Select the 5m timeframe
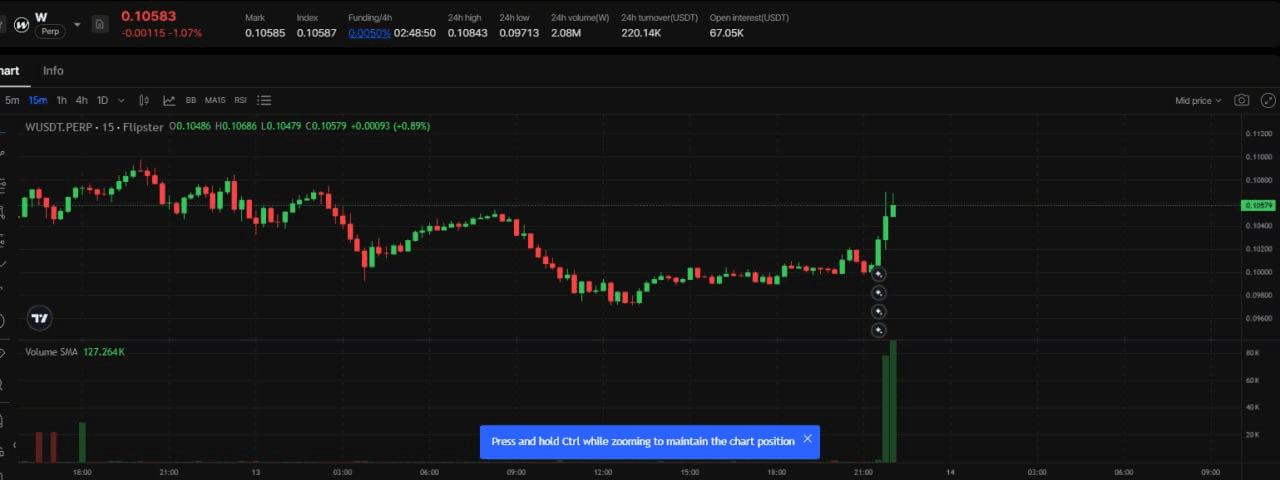The height and width of the screenshot is (480, 1280). 12,100
